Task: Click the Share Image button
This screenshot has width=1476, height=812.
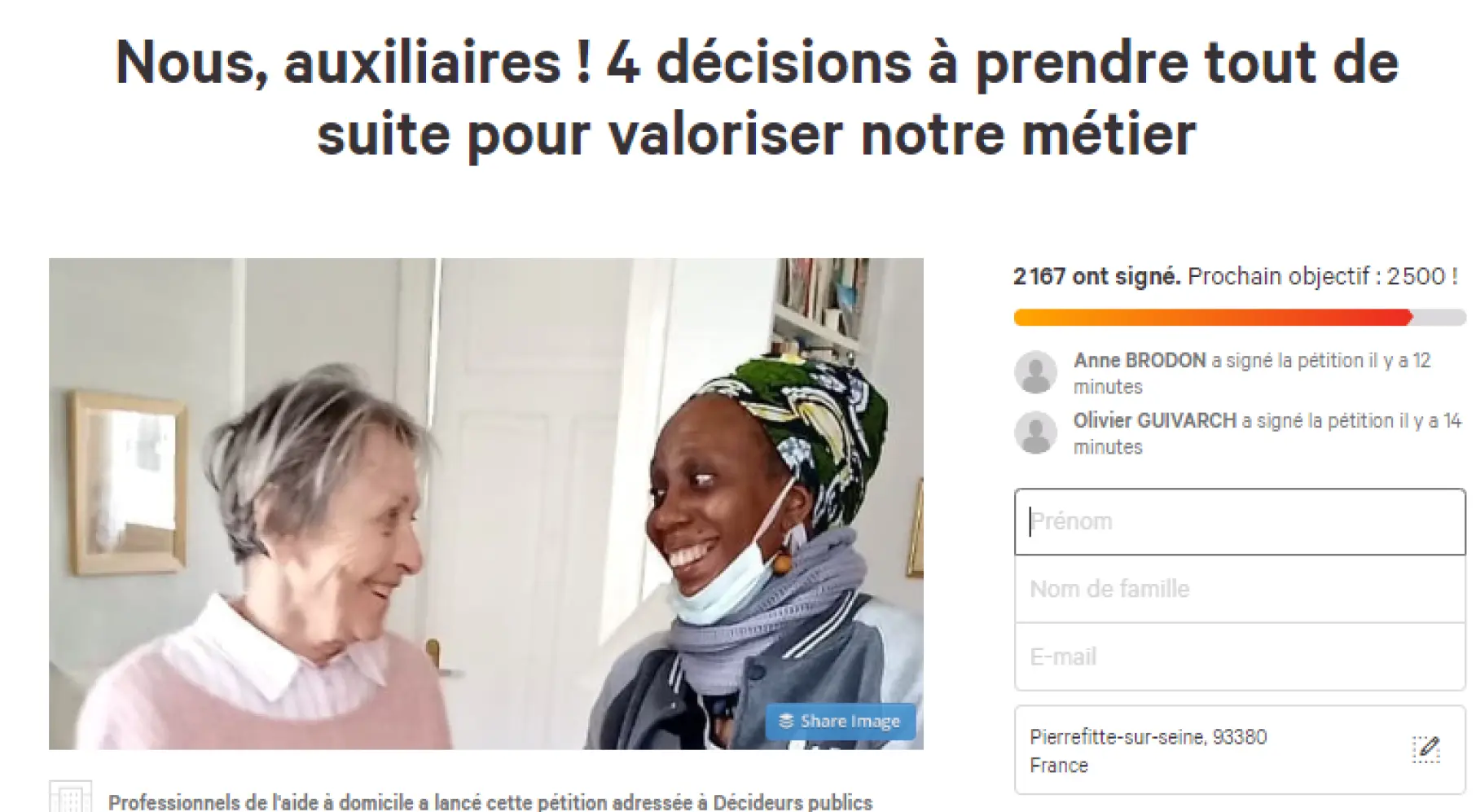Action: [840, 722]
